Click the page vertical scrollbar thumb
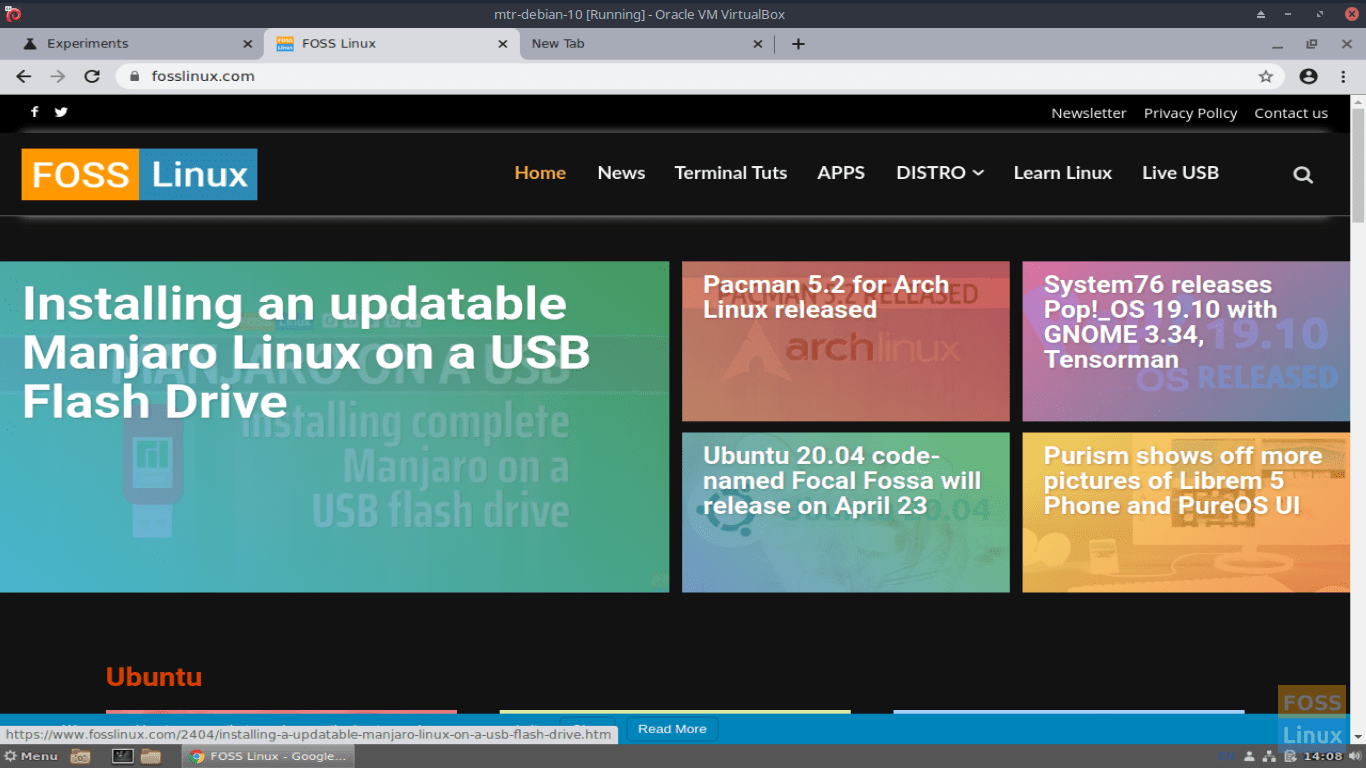The height and width of the screenshot is (768, 1366). (1358, 165)
